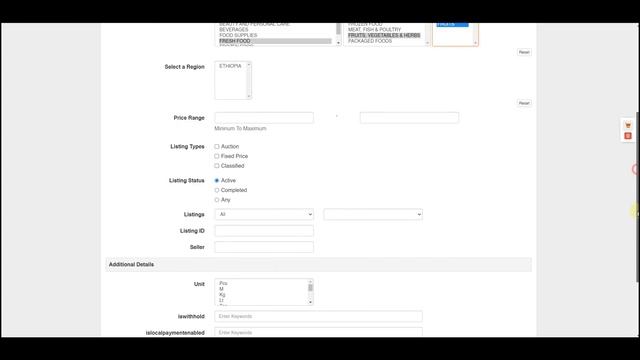The width and height of the screenshot is (640, 360).
Task: Select the Completed listing status
Action: click(217, 190)
